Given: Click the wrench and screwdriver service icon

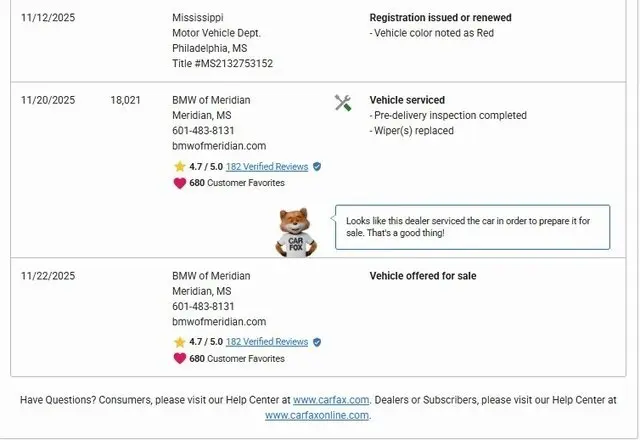Looking at the screenshot, I should (343, 102).
